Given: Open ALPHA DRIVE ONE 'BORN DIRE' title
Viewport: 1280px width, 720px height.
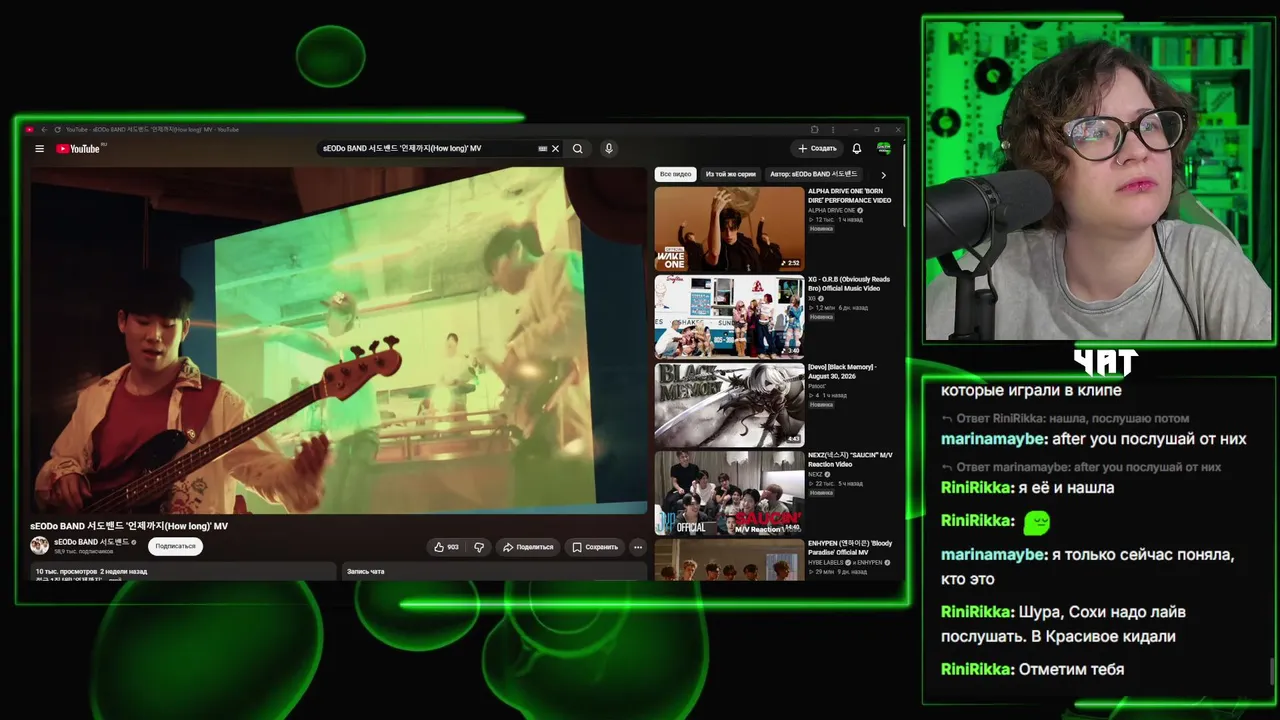Looking at the screenshot, I should [849, 196].
